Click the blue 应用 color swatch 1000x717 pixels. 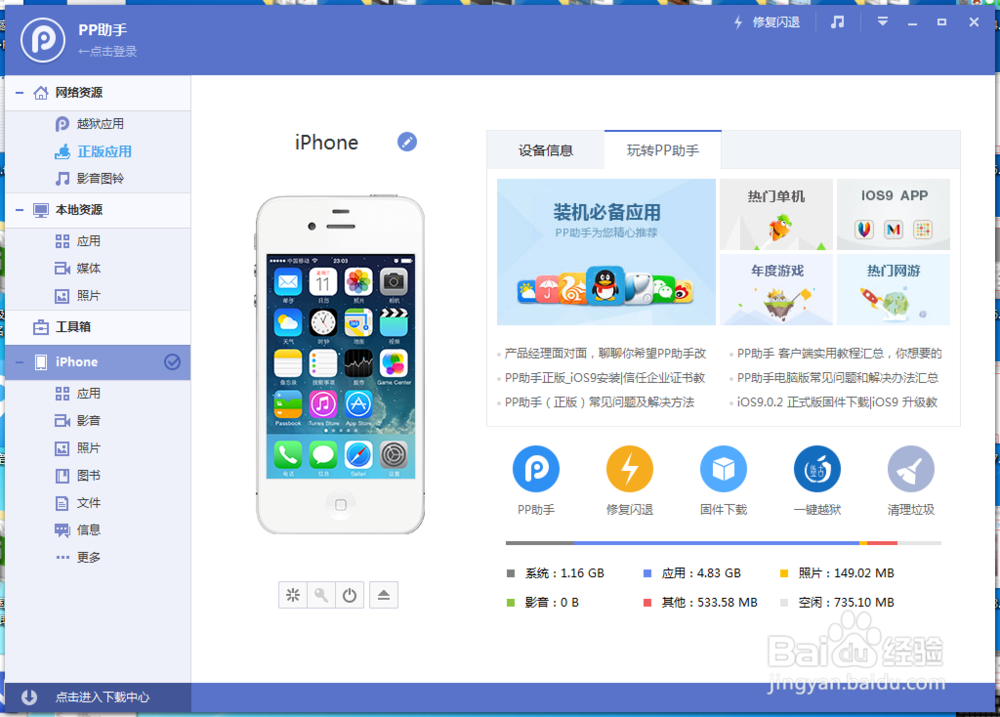pyautogui.click(x=647, y=573)
